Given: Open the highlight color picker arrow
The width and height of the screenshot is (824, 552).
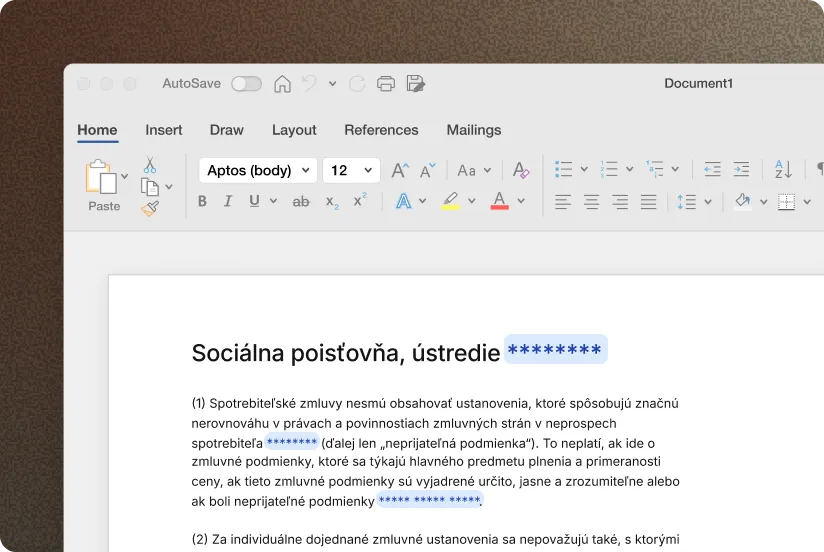Looking at the screenshot, I should [471, 201].
